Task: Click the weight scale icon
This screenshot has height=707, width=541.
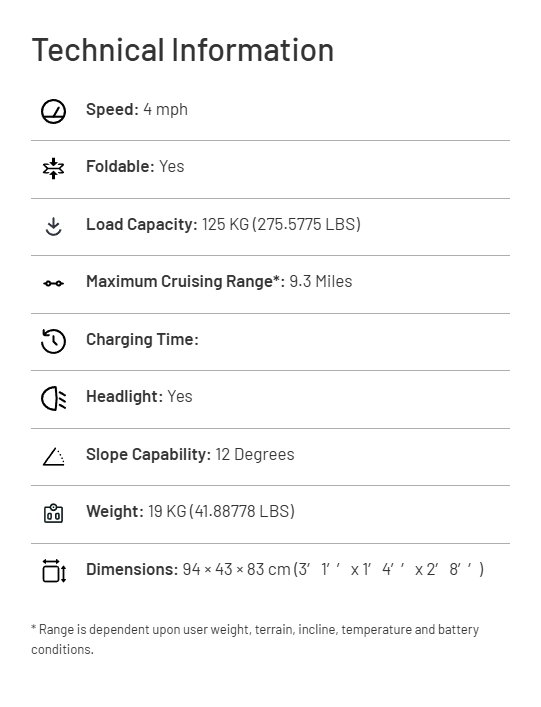Action: point(53,514)
